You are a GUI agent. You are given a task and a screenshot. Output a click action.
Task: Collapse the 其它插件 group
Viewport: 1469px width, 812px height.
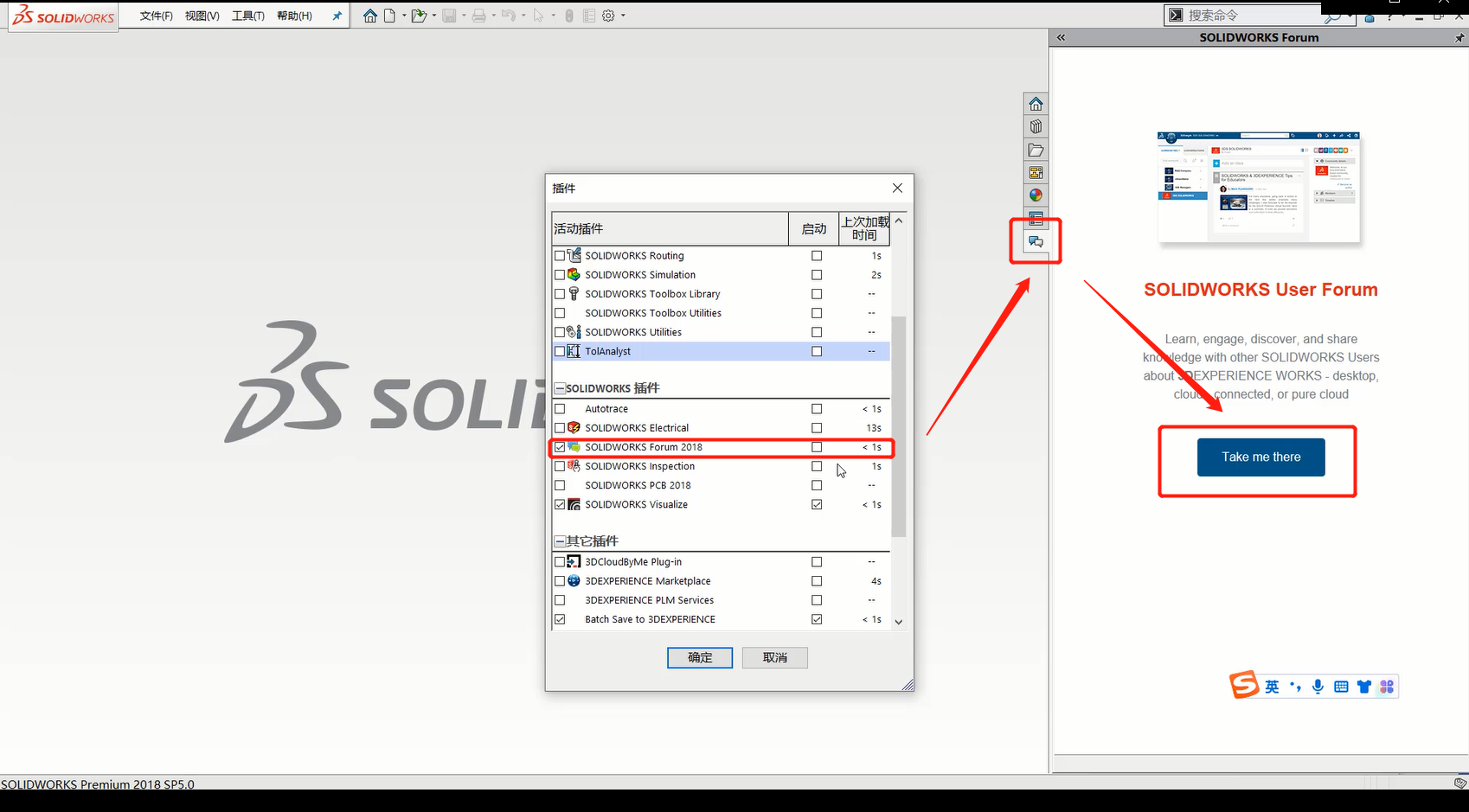(x=560, y=541)
